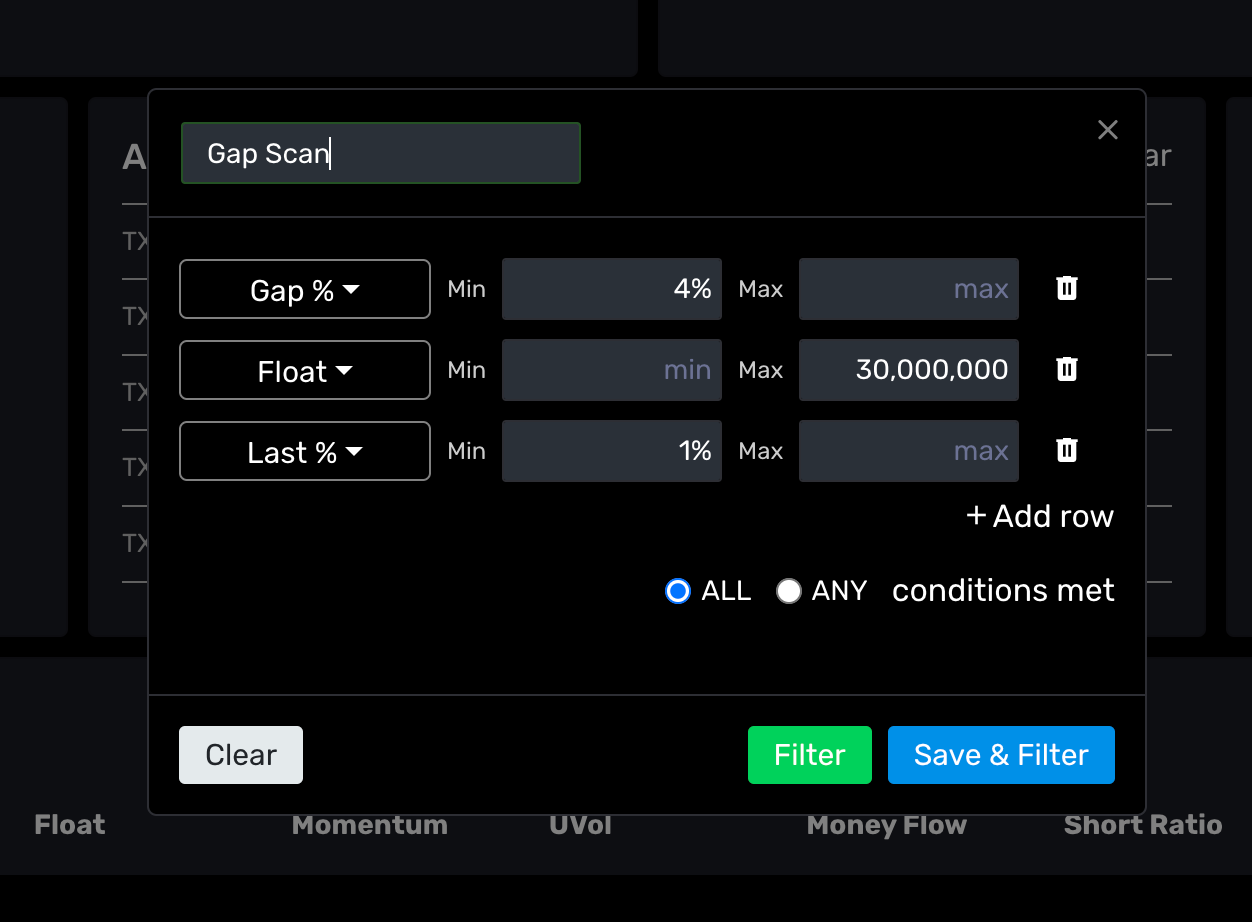
Task: Select the ALL conditions radio button
Action: click(x=678, y=591)
